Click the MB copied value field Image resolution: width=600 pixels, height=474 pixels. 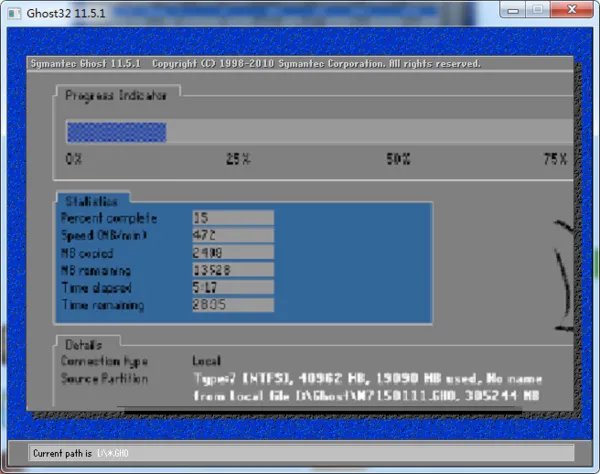(232, 253)
